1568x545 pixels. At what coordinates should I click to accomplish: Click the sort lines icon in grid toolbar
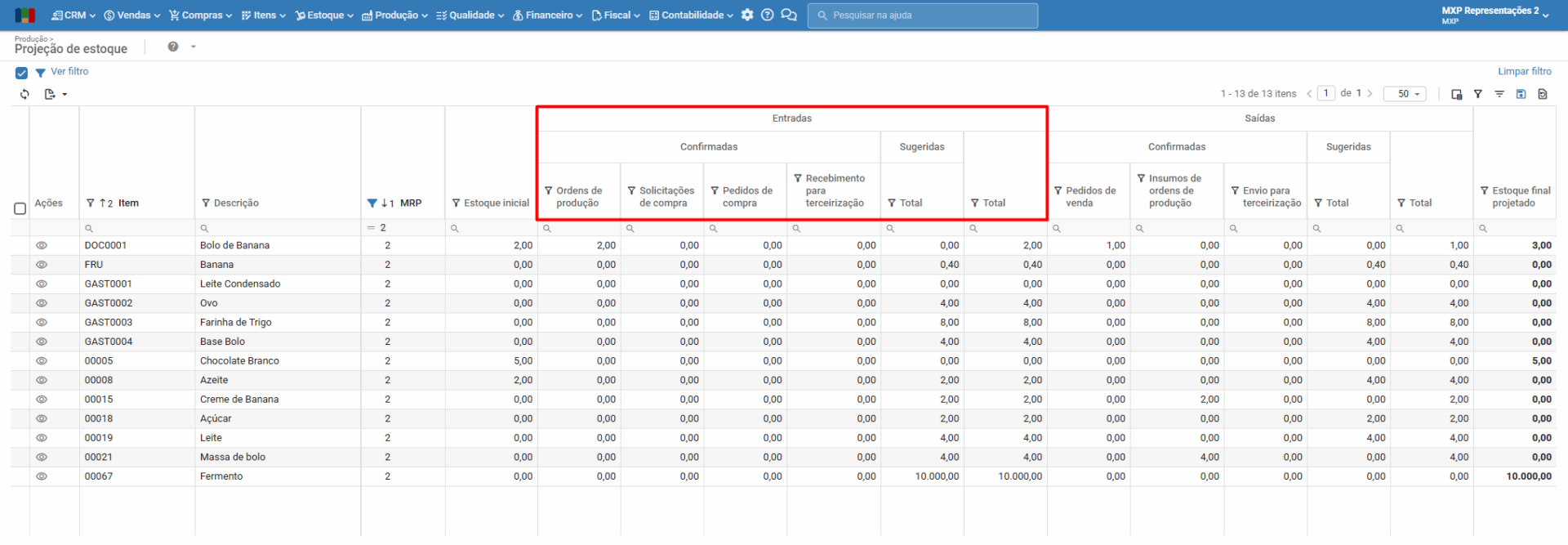[1499, 94]
